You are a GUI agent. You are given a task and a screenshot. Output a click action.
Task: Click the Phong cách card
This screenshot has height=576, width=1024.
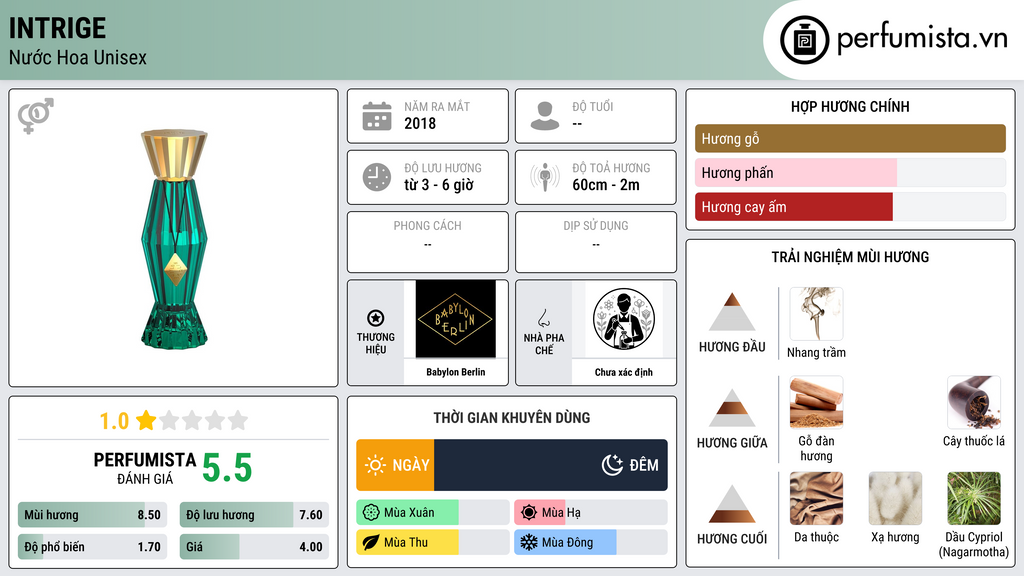pyautogui.click(x=428, y=242)
